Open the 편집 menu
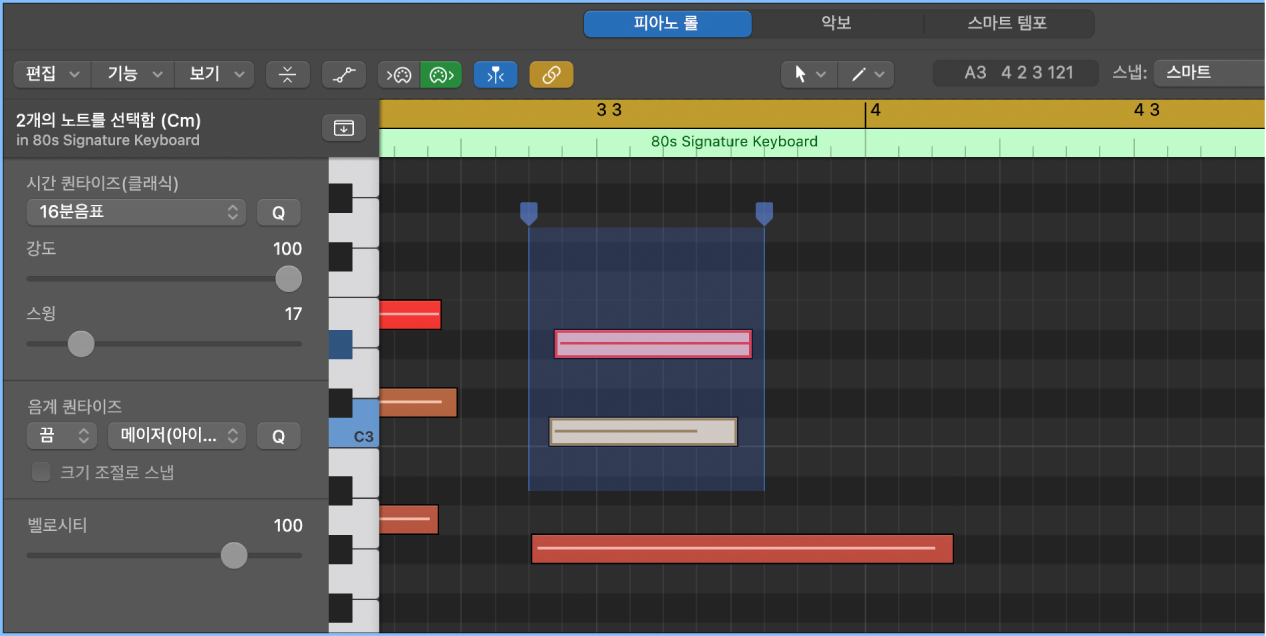 51,74
